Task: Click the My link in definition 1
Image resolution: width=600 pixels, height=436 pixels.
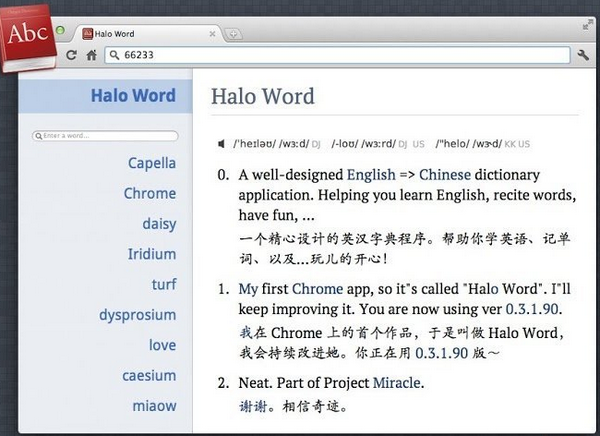Action: coord(248,289)
